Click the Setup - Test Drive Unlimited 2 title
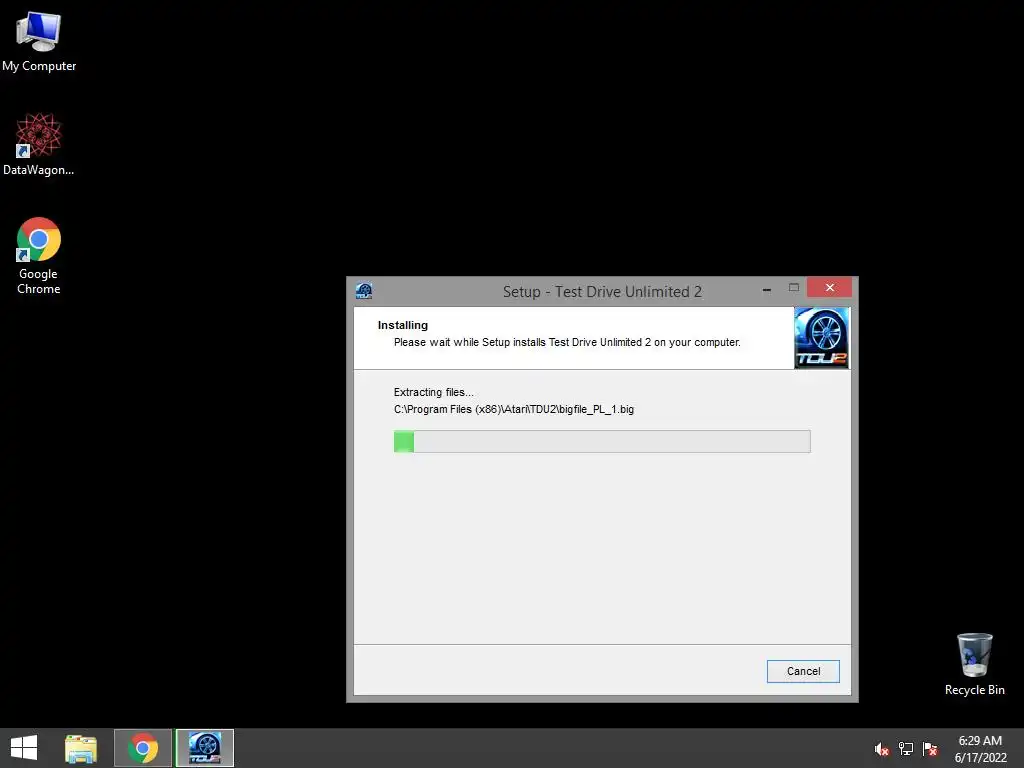 tap(602, 292)
